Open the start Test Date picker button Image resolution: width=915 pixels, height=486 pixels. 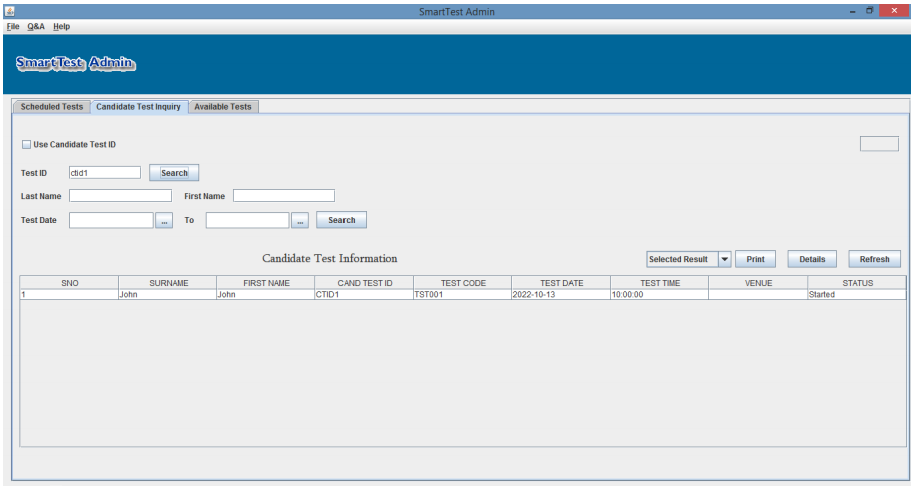[x=165, y=220]
